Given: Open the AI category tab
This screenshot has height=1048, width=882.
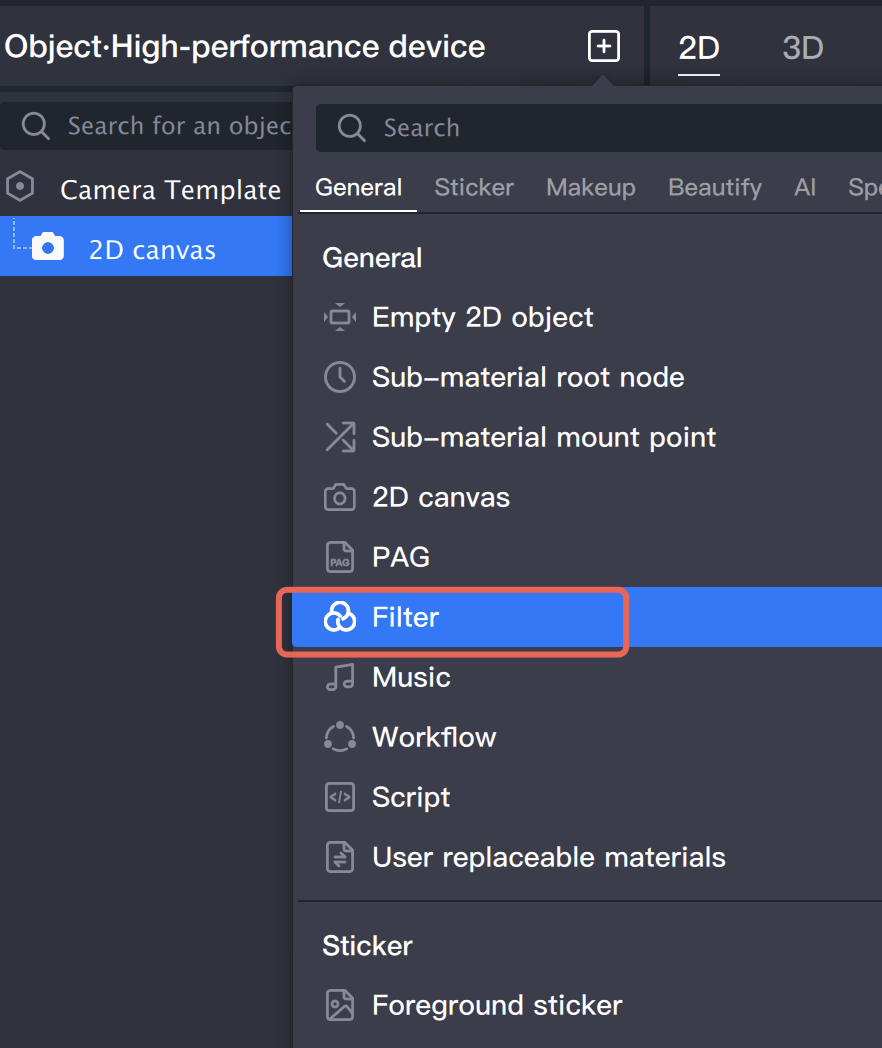Looking at the screenshot, I should click(x=805, y=188).
